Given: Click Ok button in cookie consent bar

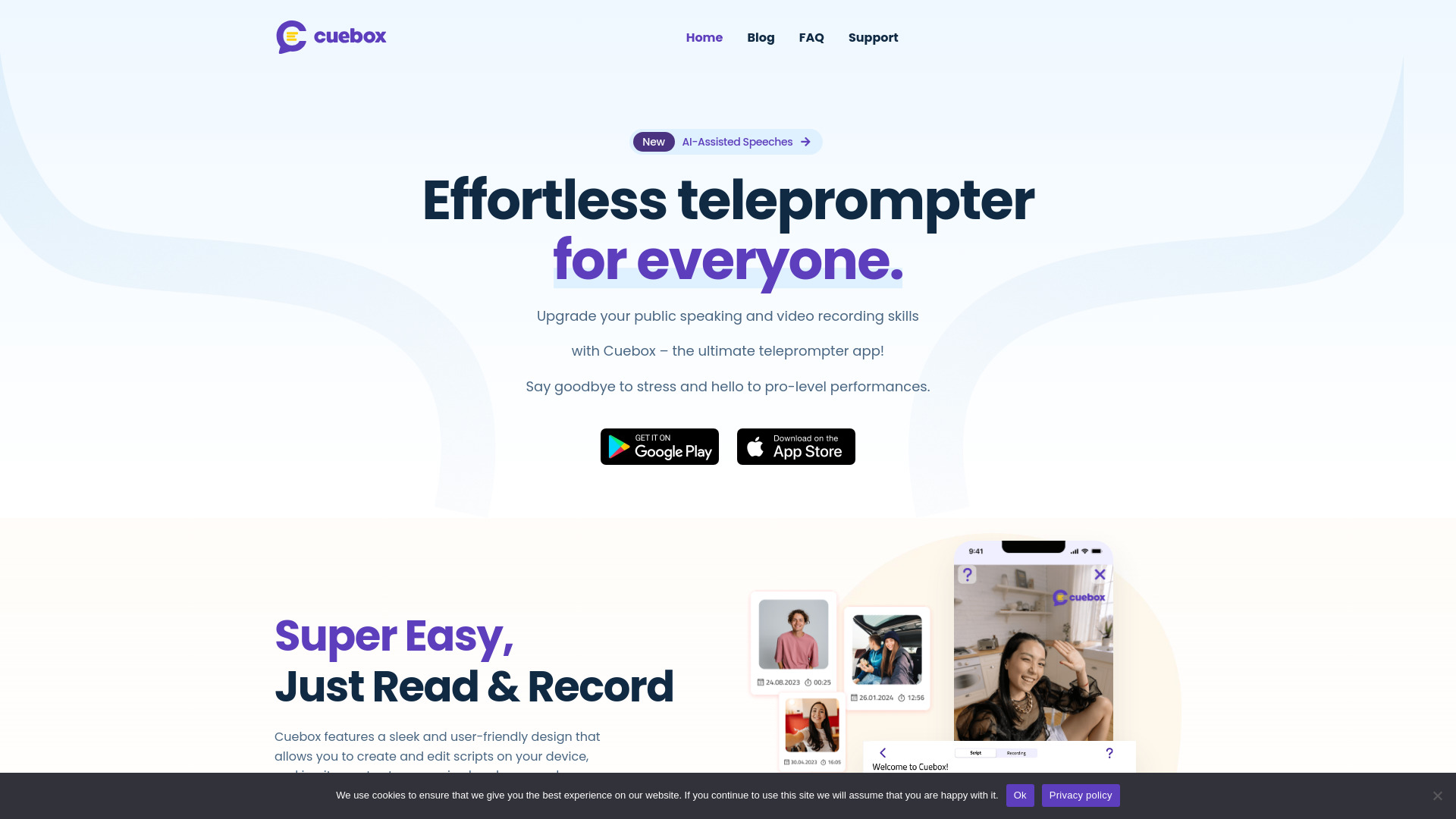Looking at the screenshot, I should (x=1020, y=794).
